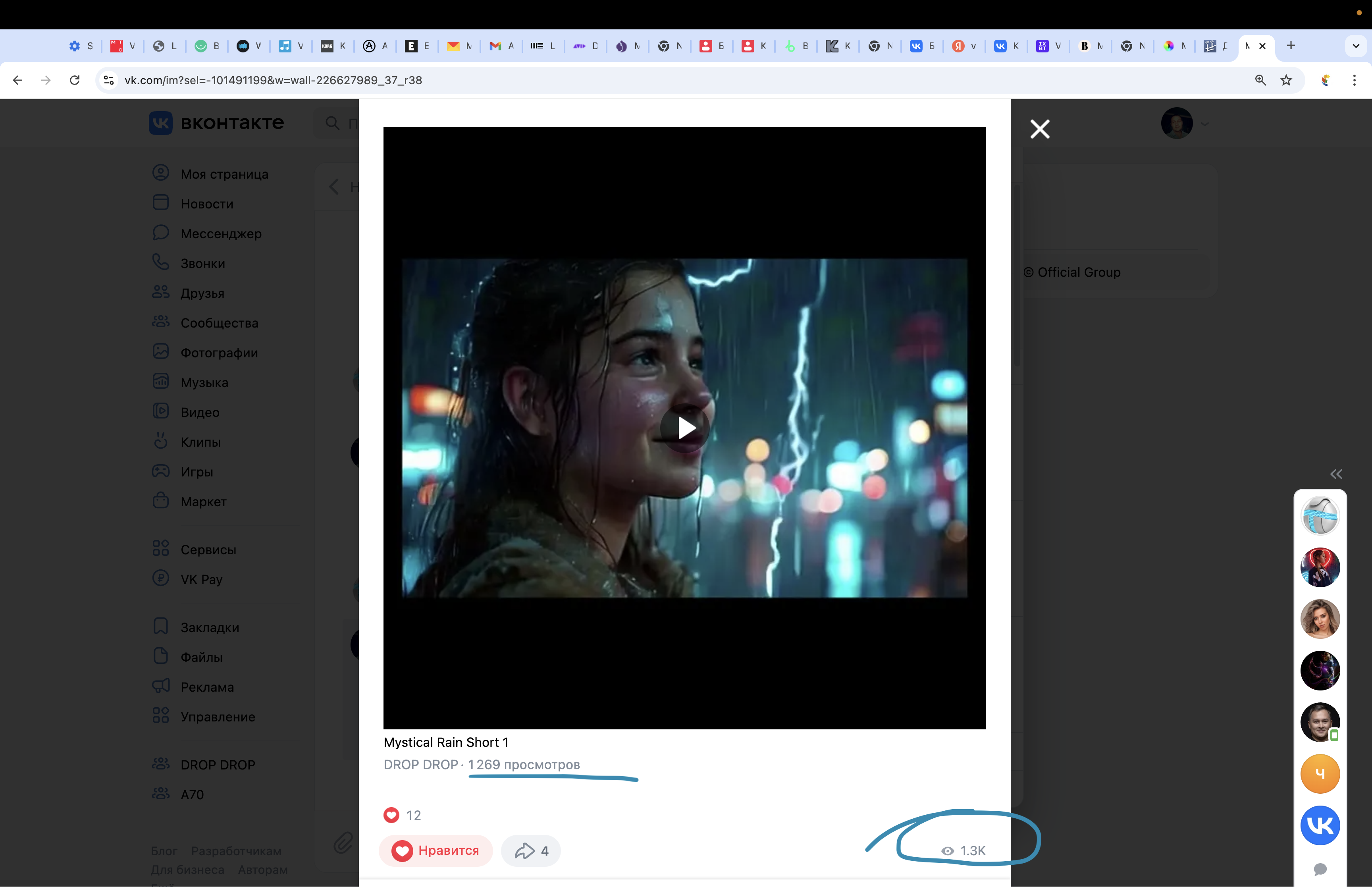
Task: Open Закладки bookmarks
Action: [210, 627]
